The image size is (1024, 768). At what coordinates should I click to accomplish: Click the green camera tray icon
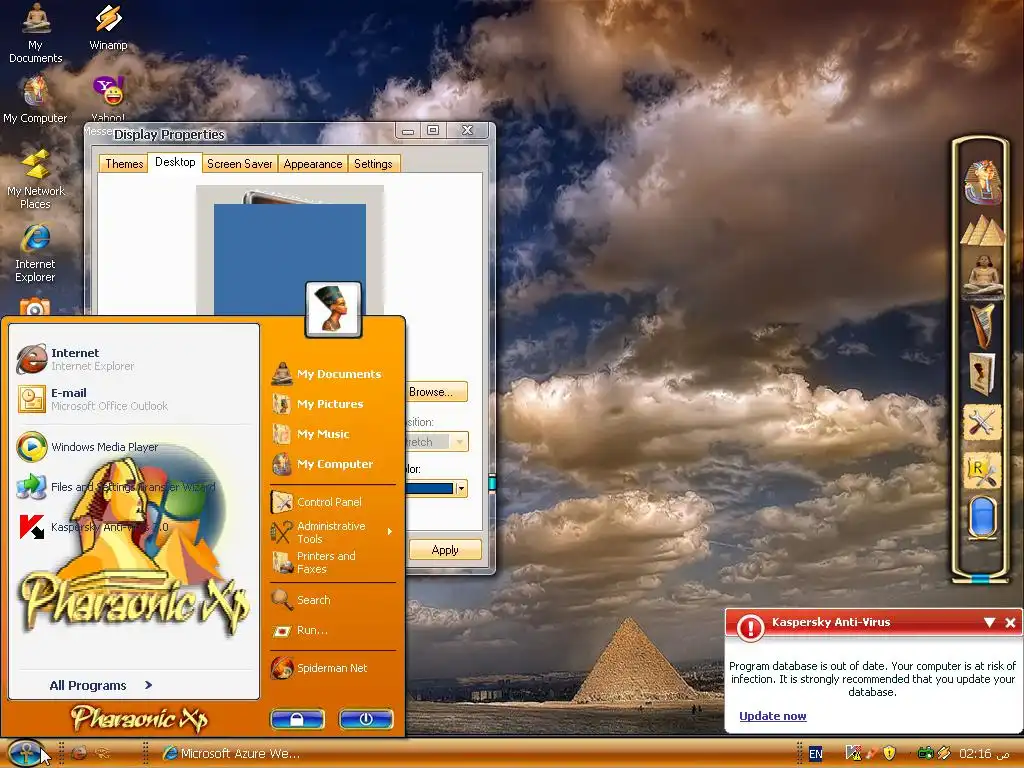pyautogui.click(x=925, y=753)
